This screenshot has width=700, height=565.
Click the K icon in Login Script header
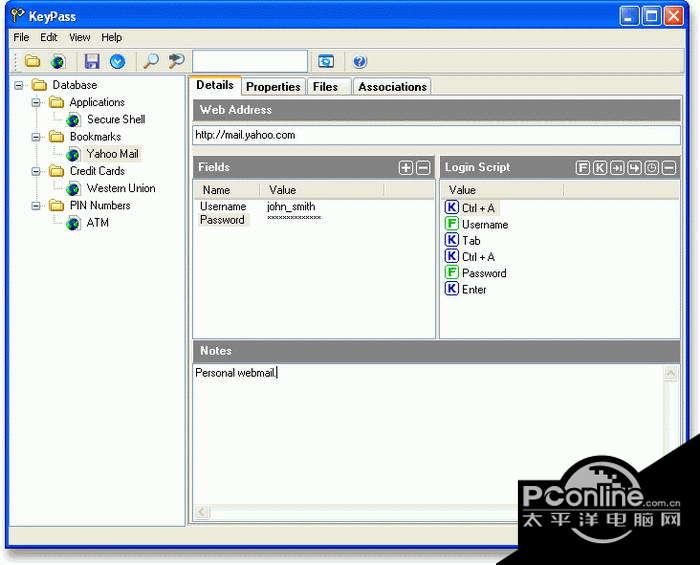point(600,168)
